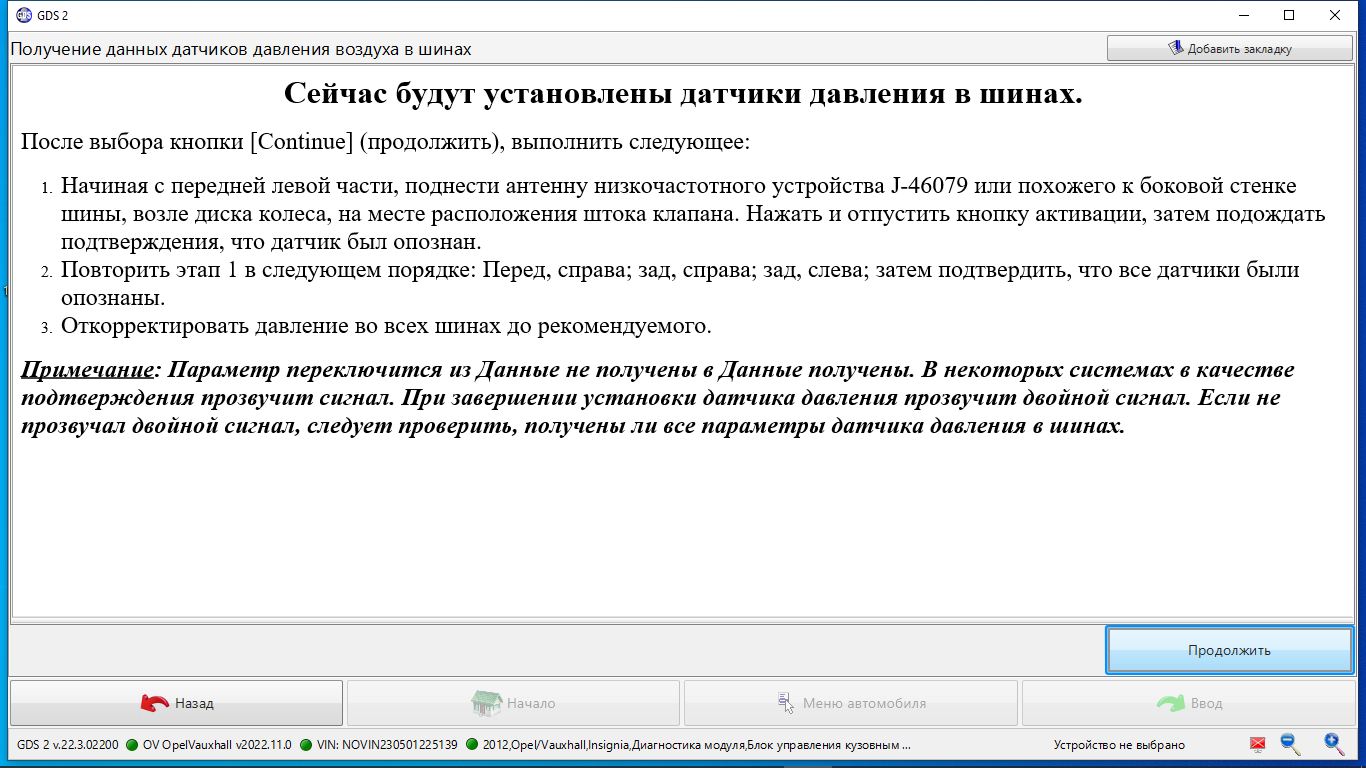
Task: Click the red envelope icon in status bar
Action: [1258, 744]
